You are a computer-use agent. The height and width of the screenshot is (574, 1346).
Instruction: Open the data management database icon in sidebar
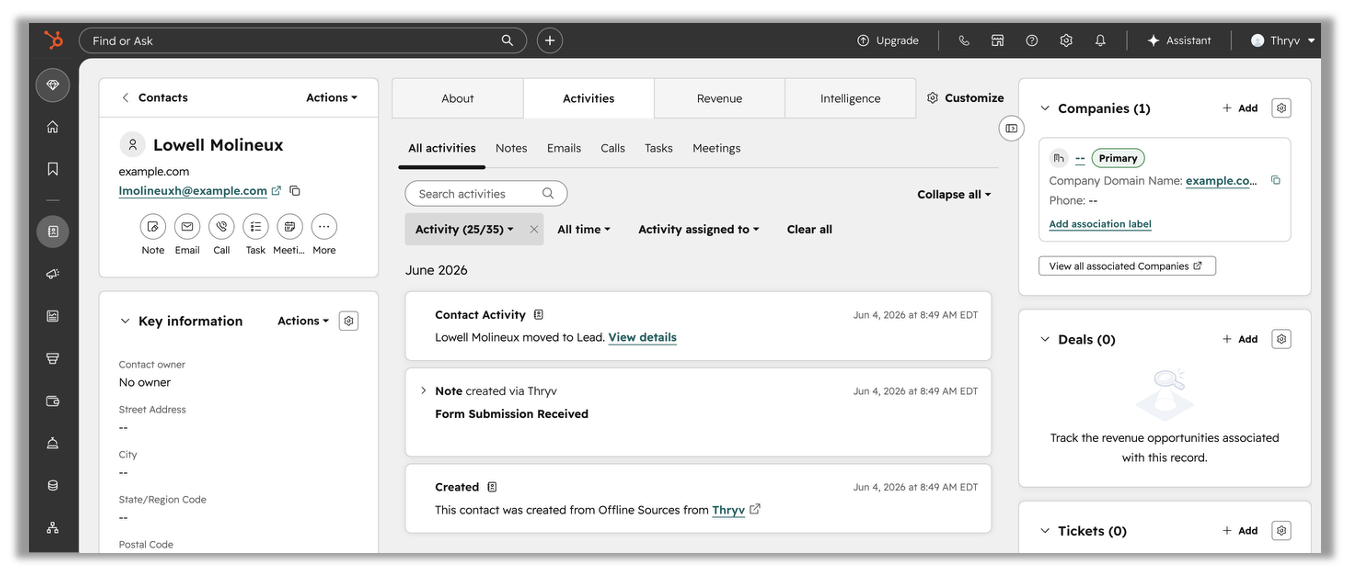pyautogui.click(x=53, y=485)
